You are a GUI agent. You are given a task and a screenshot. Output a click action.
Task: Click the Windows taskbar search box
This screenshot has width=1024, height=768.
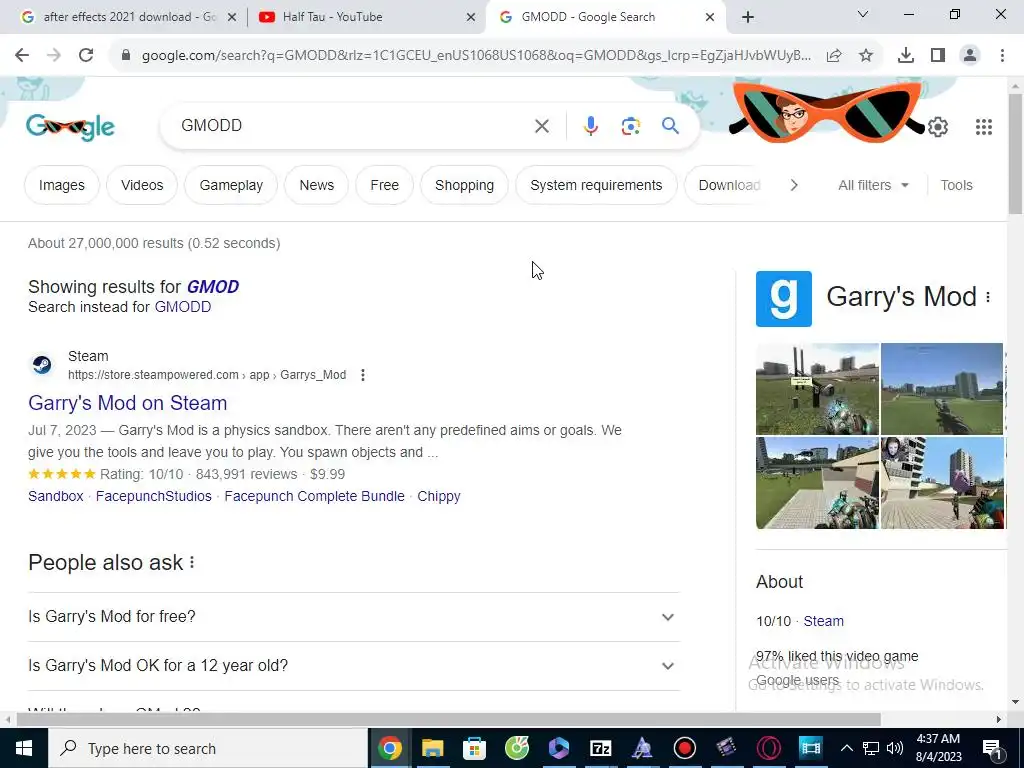(208, 748)
